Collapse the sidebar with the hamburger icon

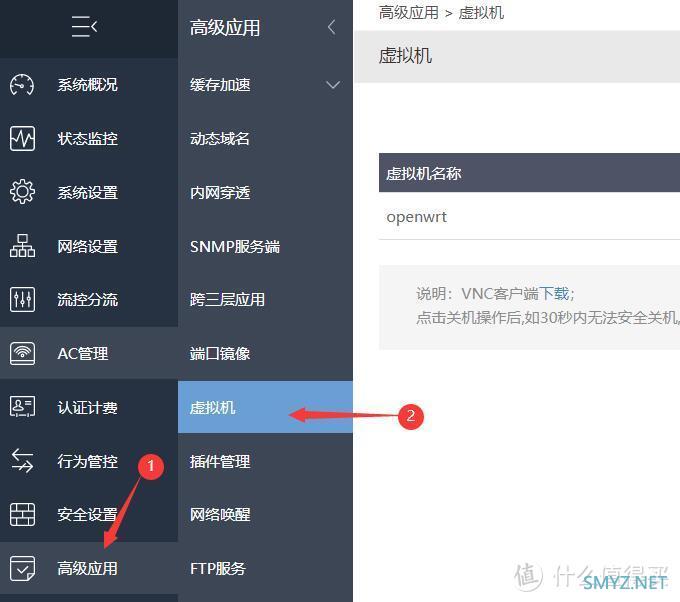(x=84, y=27)
